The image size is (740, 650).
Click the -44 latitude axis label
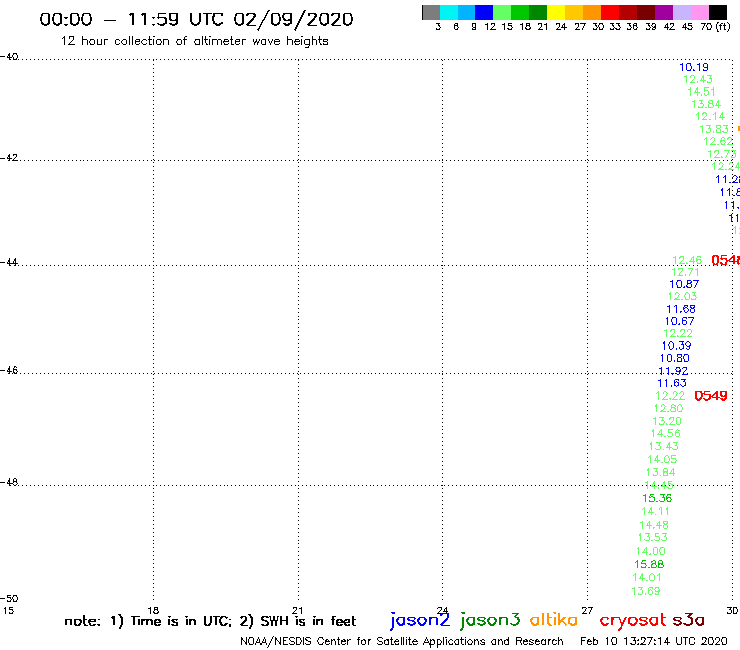[9, 263]
